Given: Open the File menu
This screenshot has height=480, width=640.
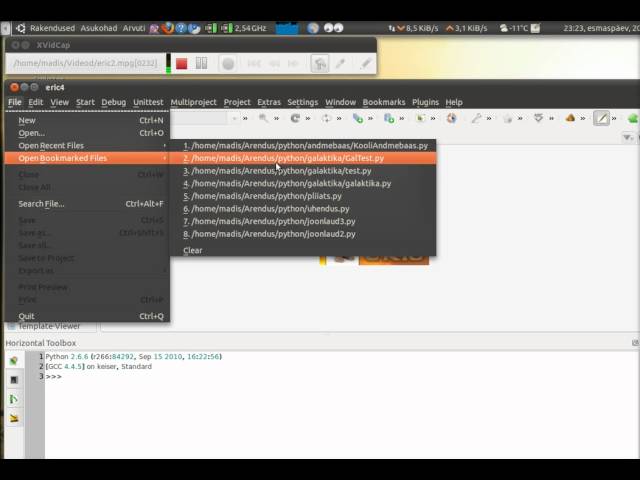Looking at the screenshot, I should click(15, 102).
